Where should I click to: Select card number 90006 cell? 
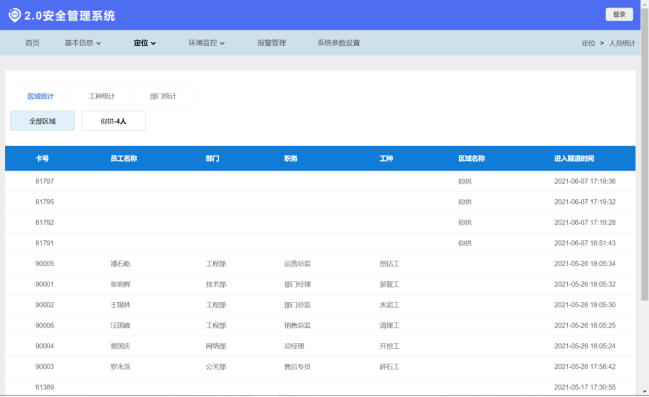45,326
